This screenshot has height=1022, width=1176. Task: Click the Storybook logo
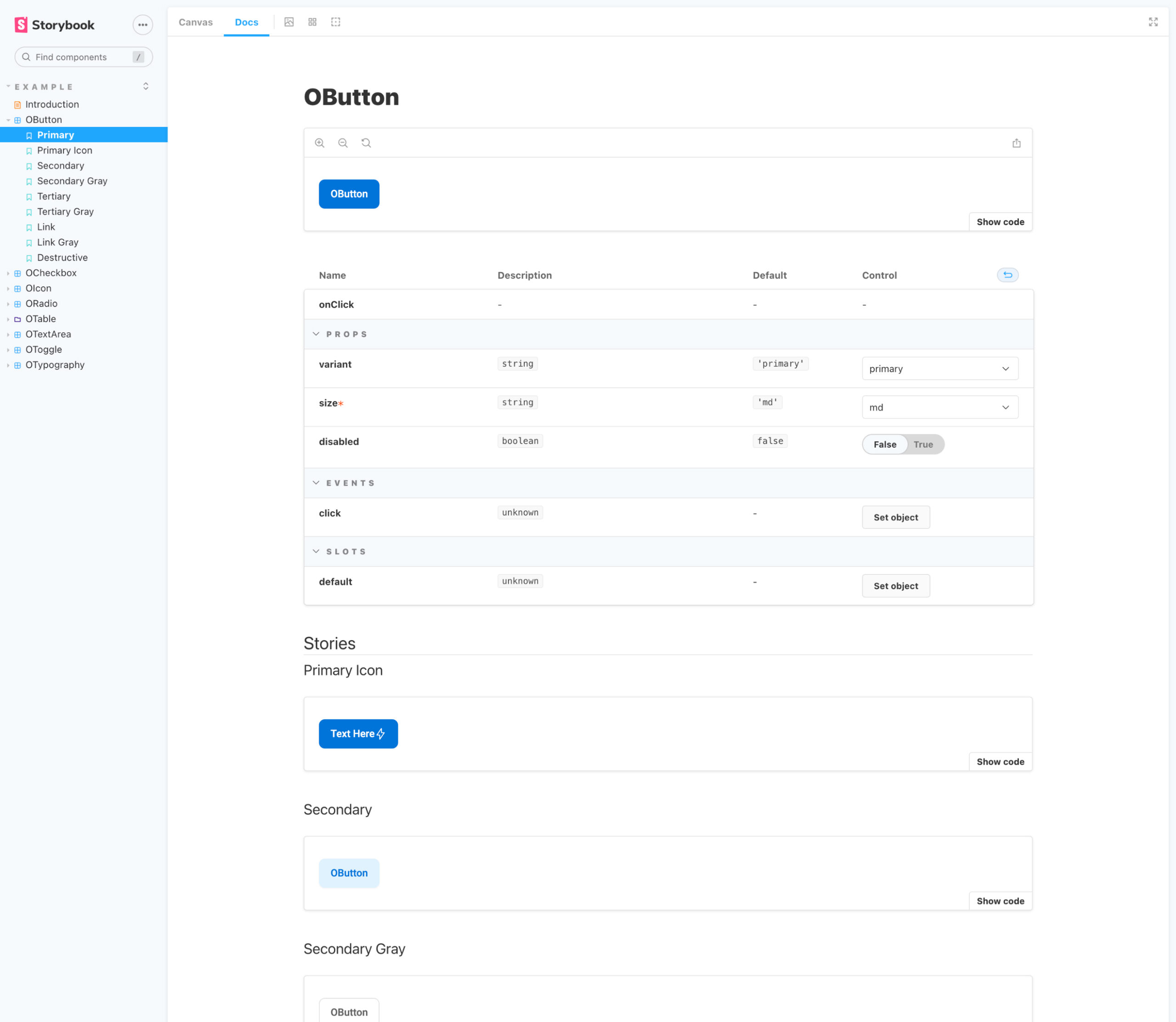click(55, 24)
